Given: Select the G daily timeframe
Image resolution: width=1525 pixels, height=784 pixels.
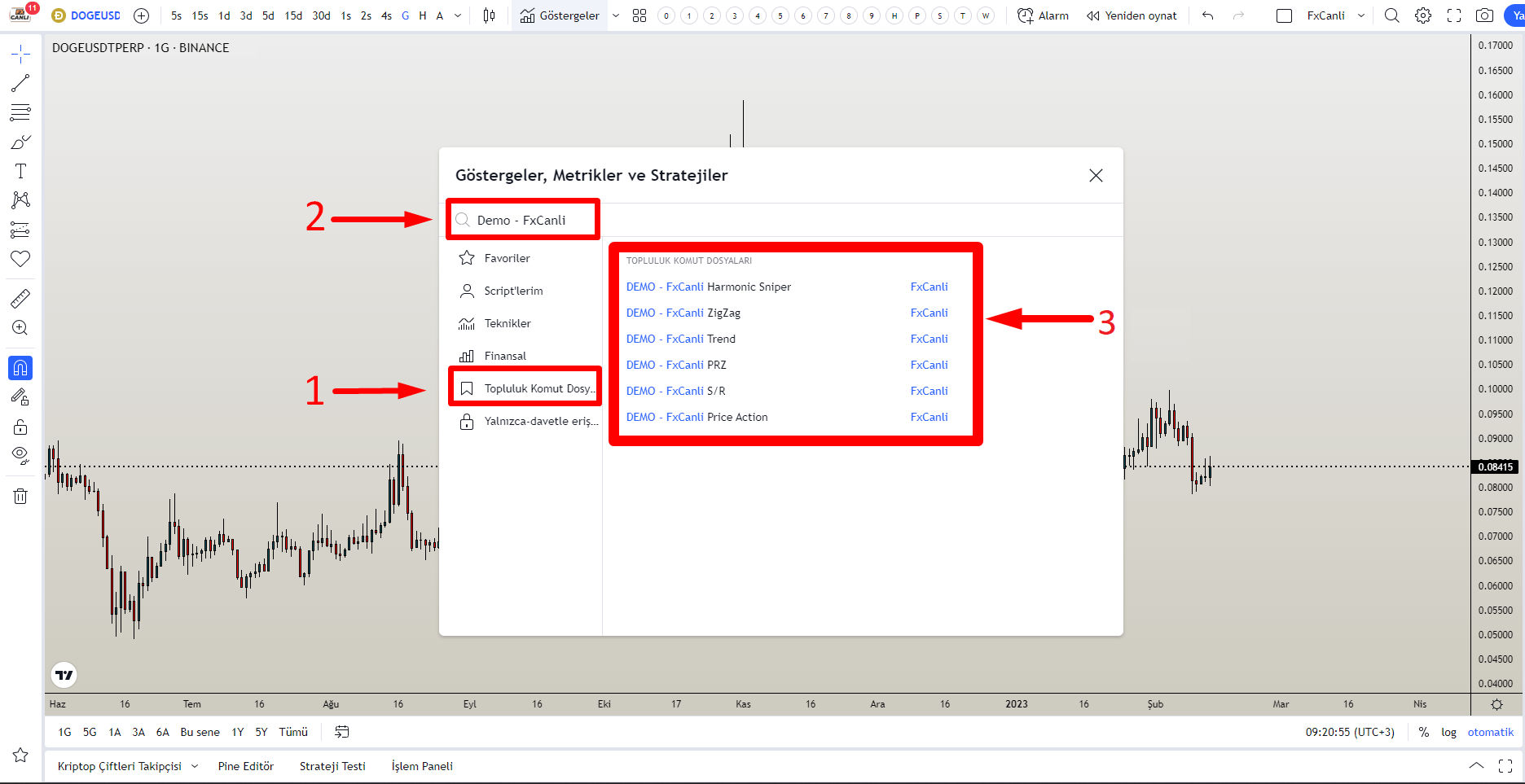Looking at the screenshot, I should 406,15.
